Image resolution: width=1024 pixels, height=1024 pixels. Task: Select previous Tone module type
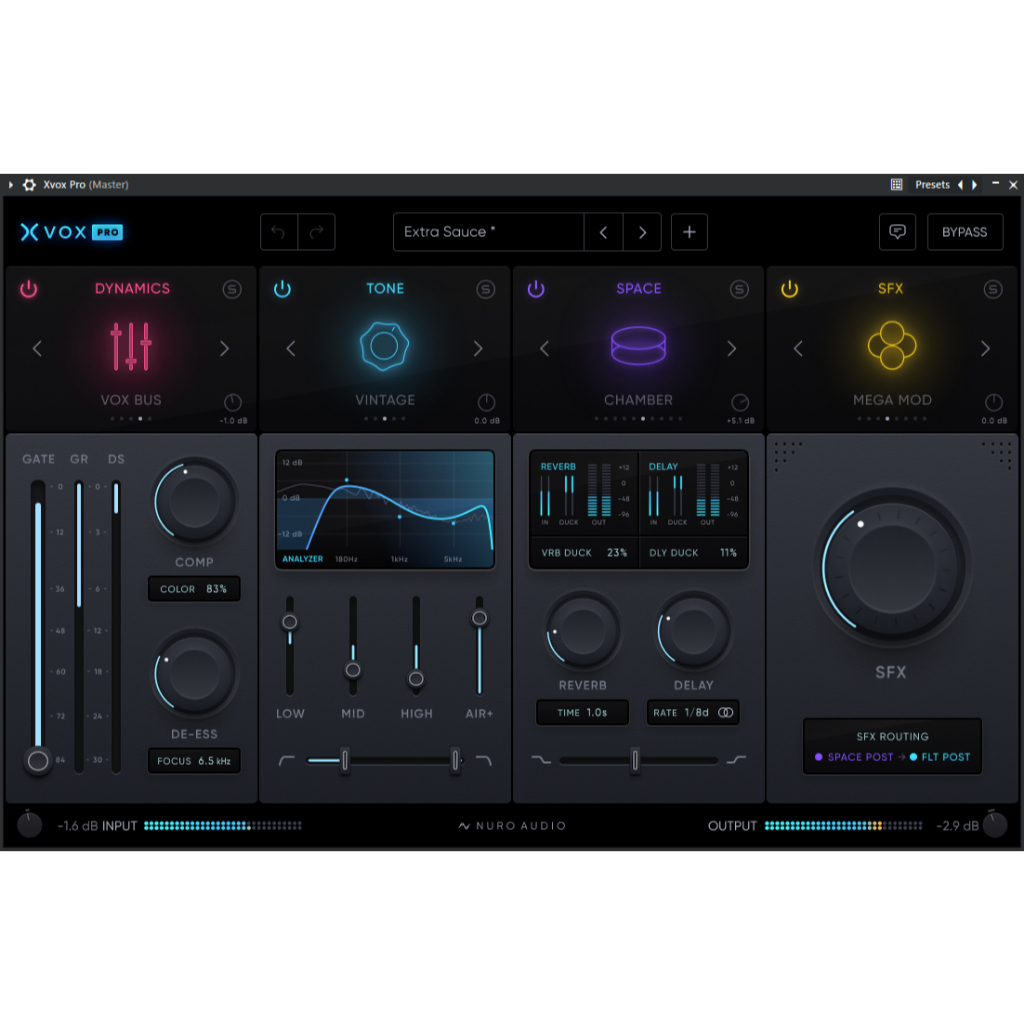[291, 349]
